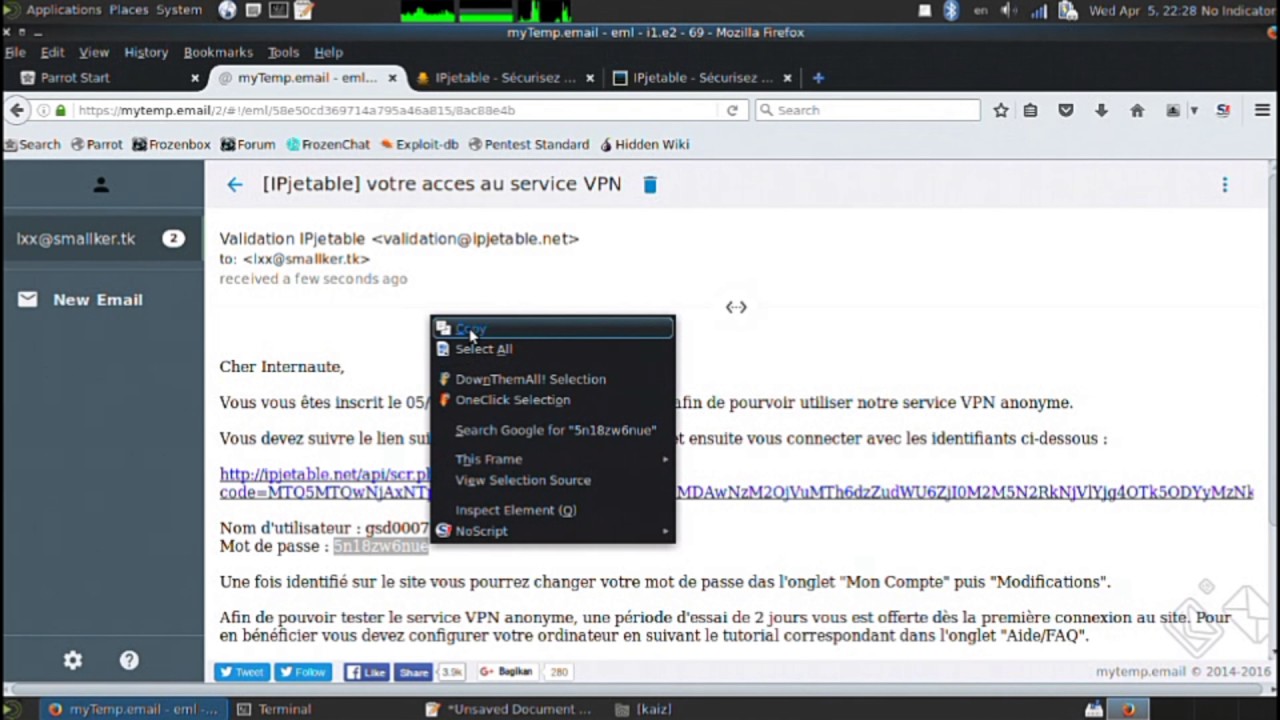Open the Firefox File menu
Viewport: 1280px width, 720px height.
15,52
